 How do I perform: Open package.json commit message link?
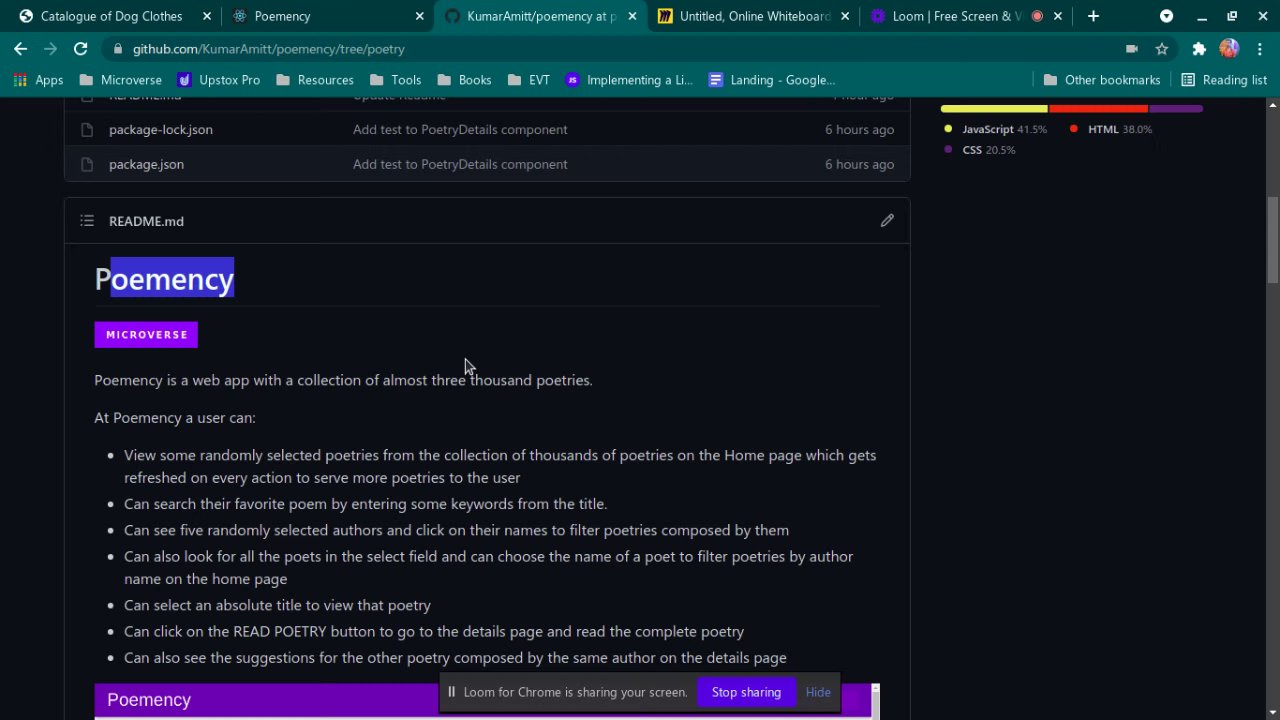click(460, 164)
